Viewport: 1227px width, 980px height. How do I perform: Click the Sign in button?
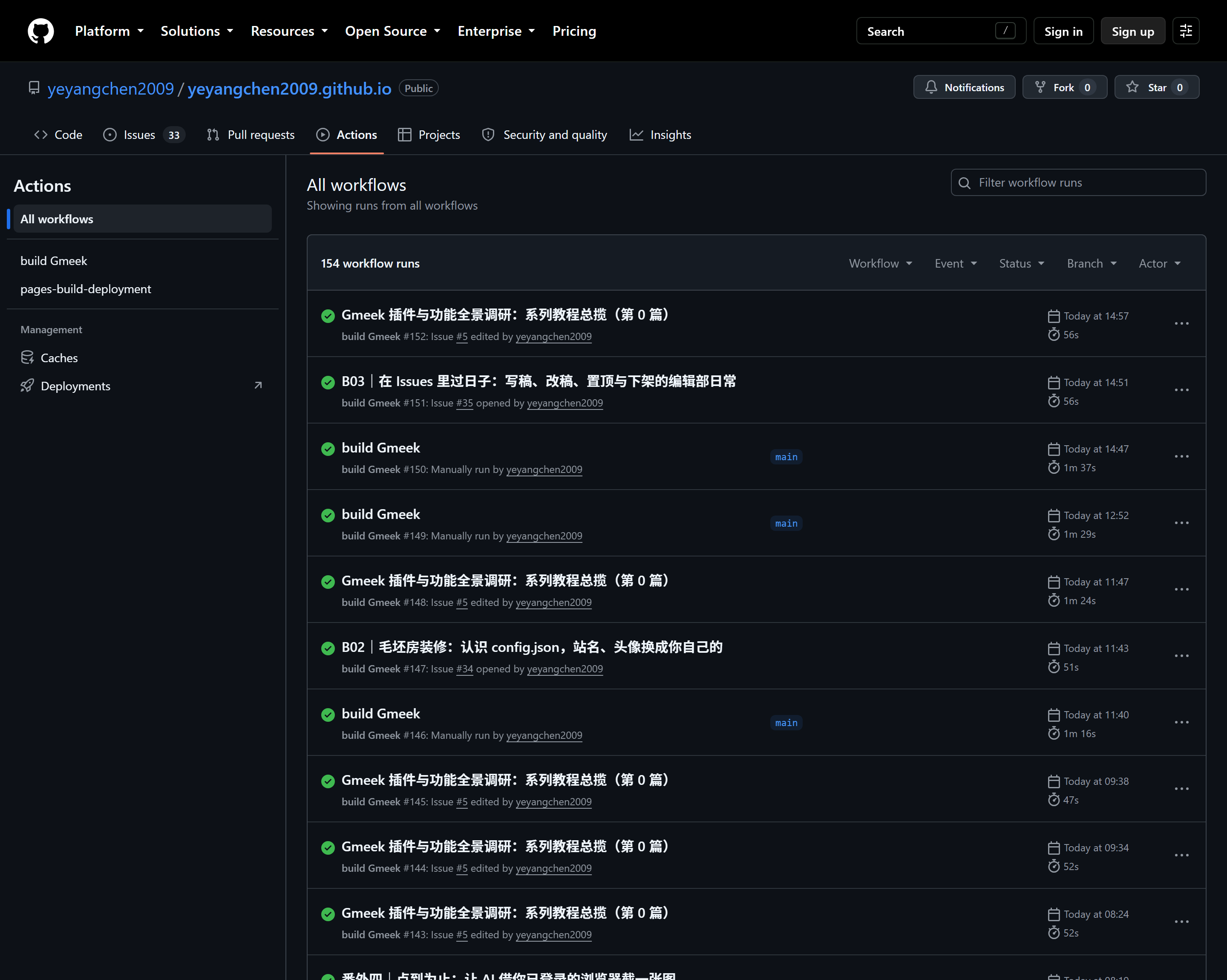point(1063,31)
